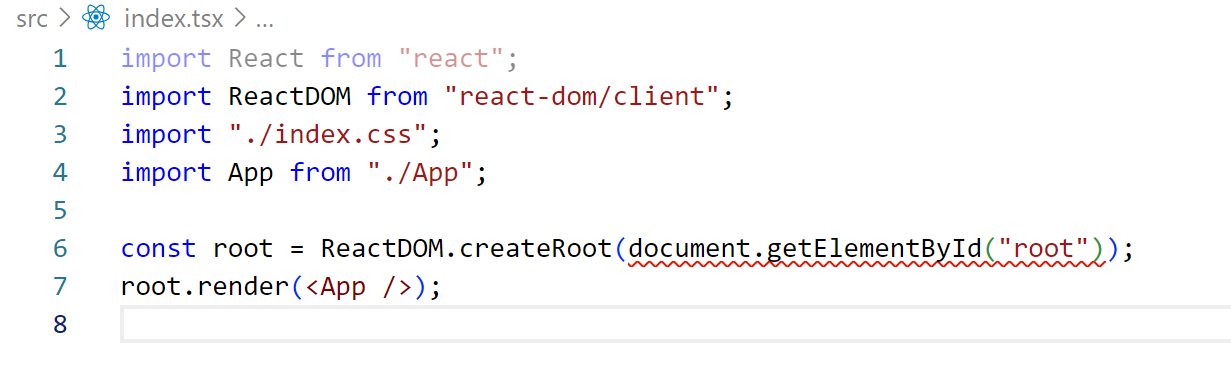
Task: Click line number 3 in gutter
Action: point(60,134)
